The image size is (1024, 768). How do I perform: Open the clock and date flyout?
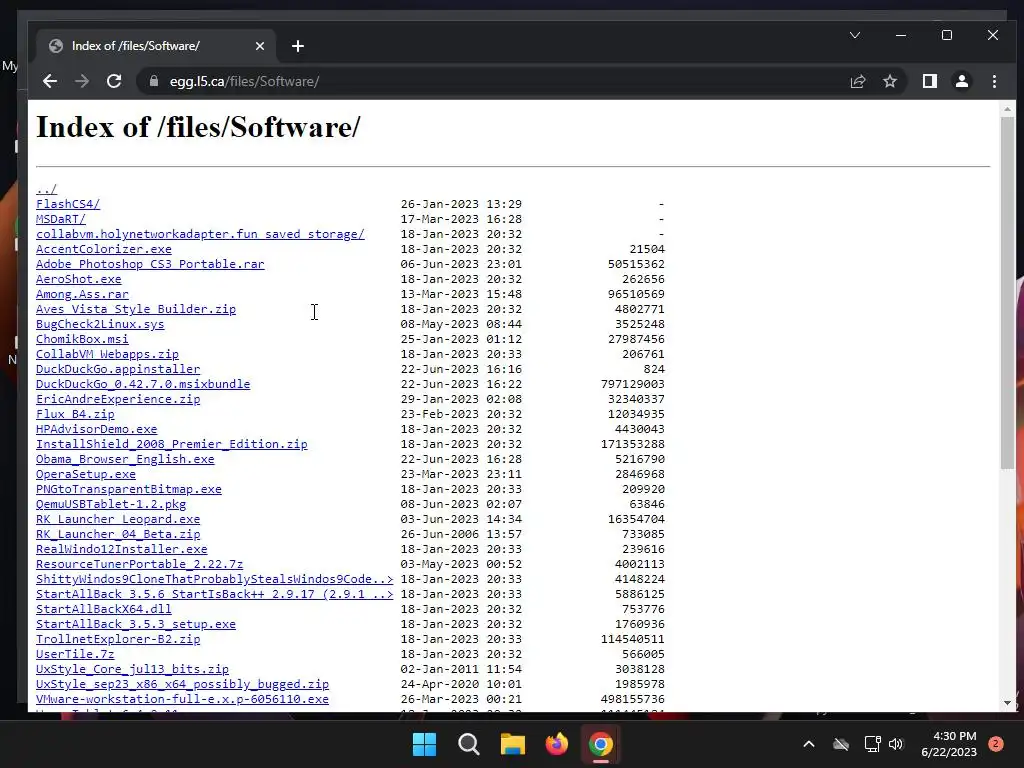click(x=949, y=744)
